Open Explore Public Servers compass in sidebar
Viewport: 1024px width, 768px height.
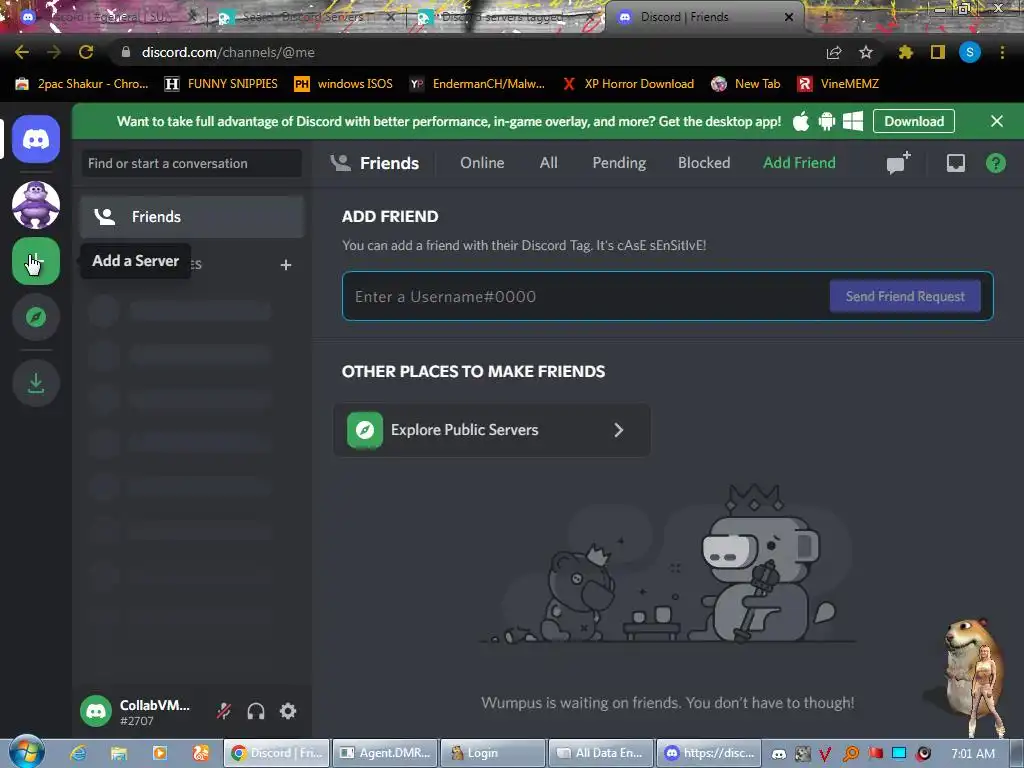point(36,317)
